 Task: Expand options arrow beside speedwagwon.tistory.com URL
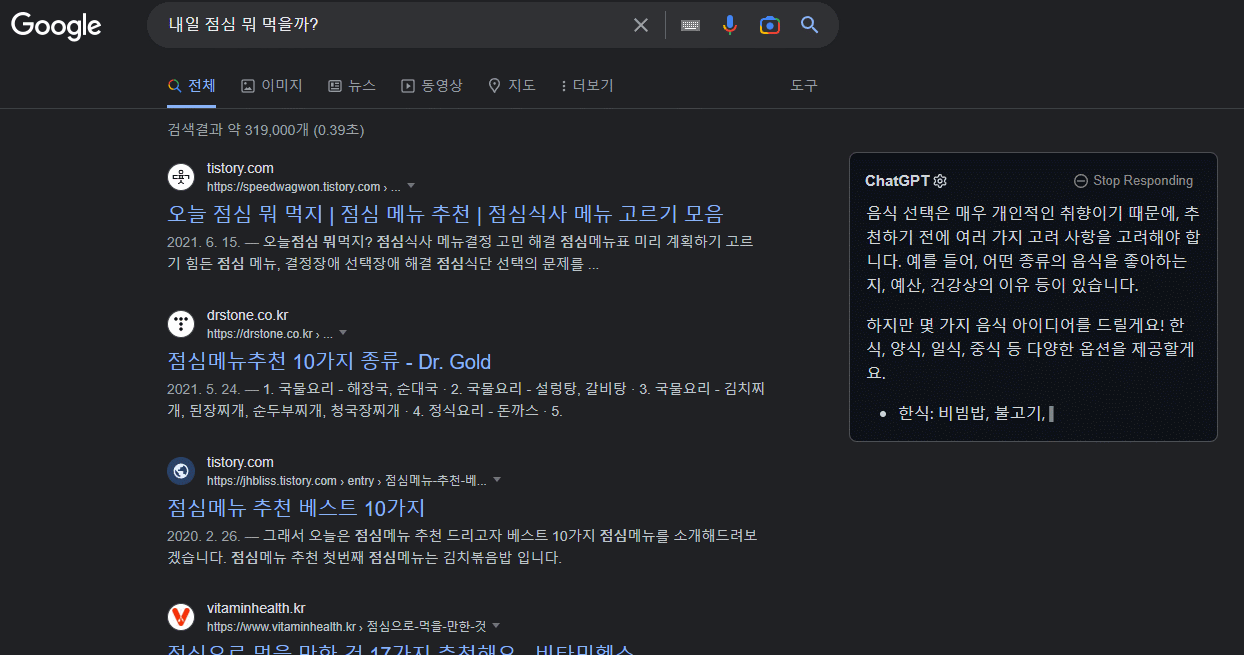tap(410, 186)
